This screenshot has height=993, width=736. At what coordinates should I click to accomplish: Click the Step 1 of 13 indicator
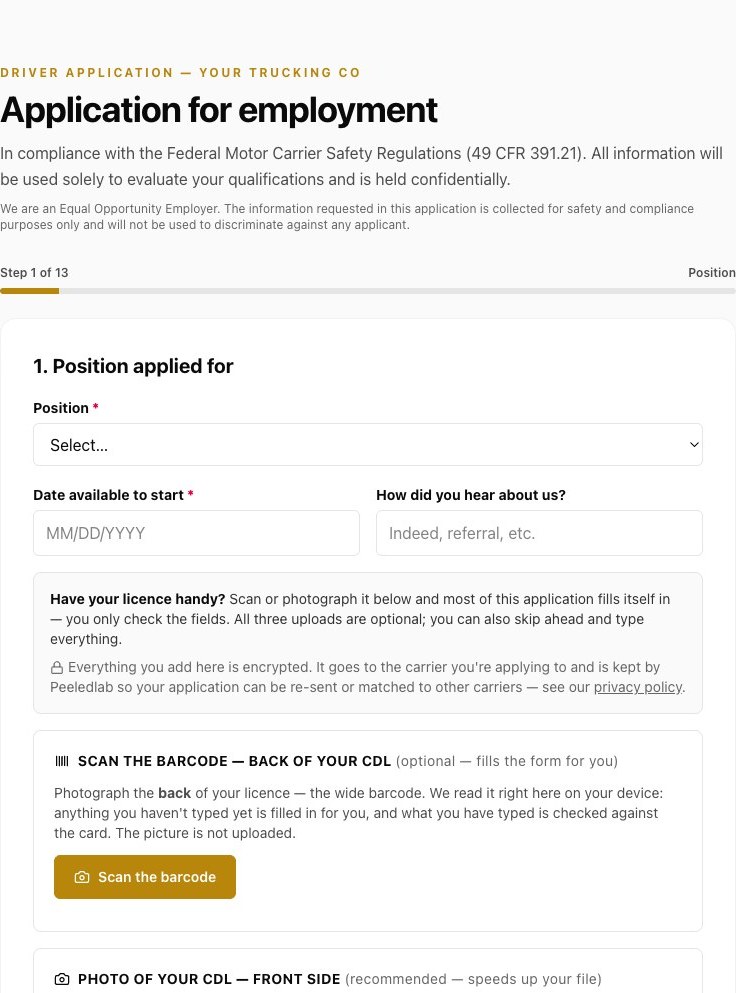[x=34, y=272]
